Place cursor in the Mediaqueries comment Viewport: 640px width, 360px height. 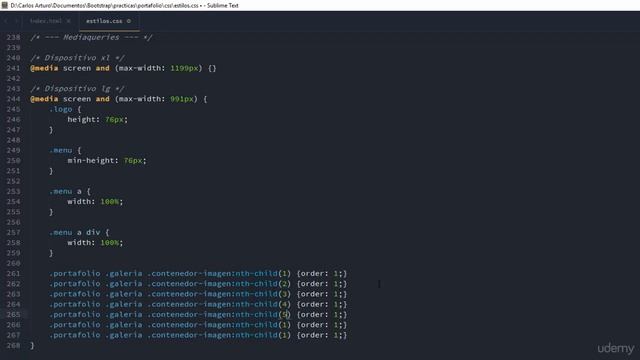point(91,37)
